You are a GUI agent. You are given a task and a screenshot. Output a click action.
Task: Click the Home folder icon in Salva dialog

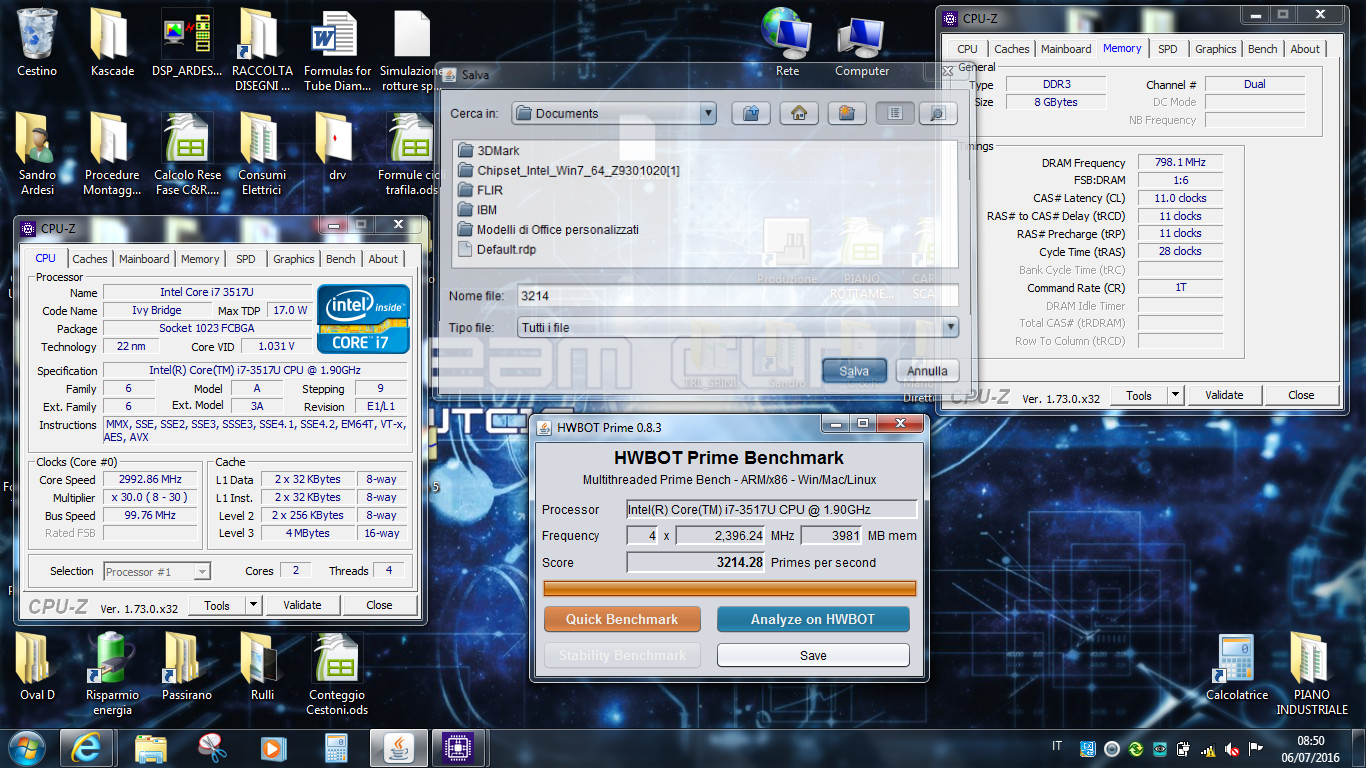(x=798, y=113)
